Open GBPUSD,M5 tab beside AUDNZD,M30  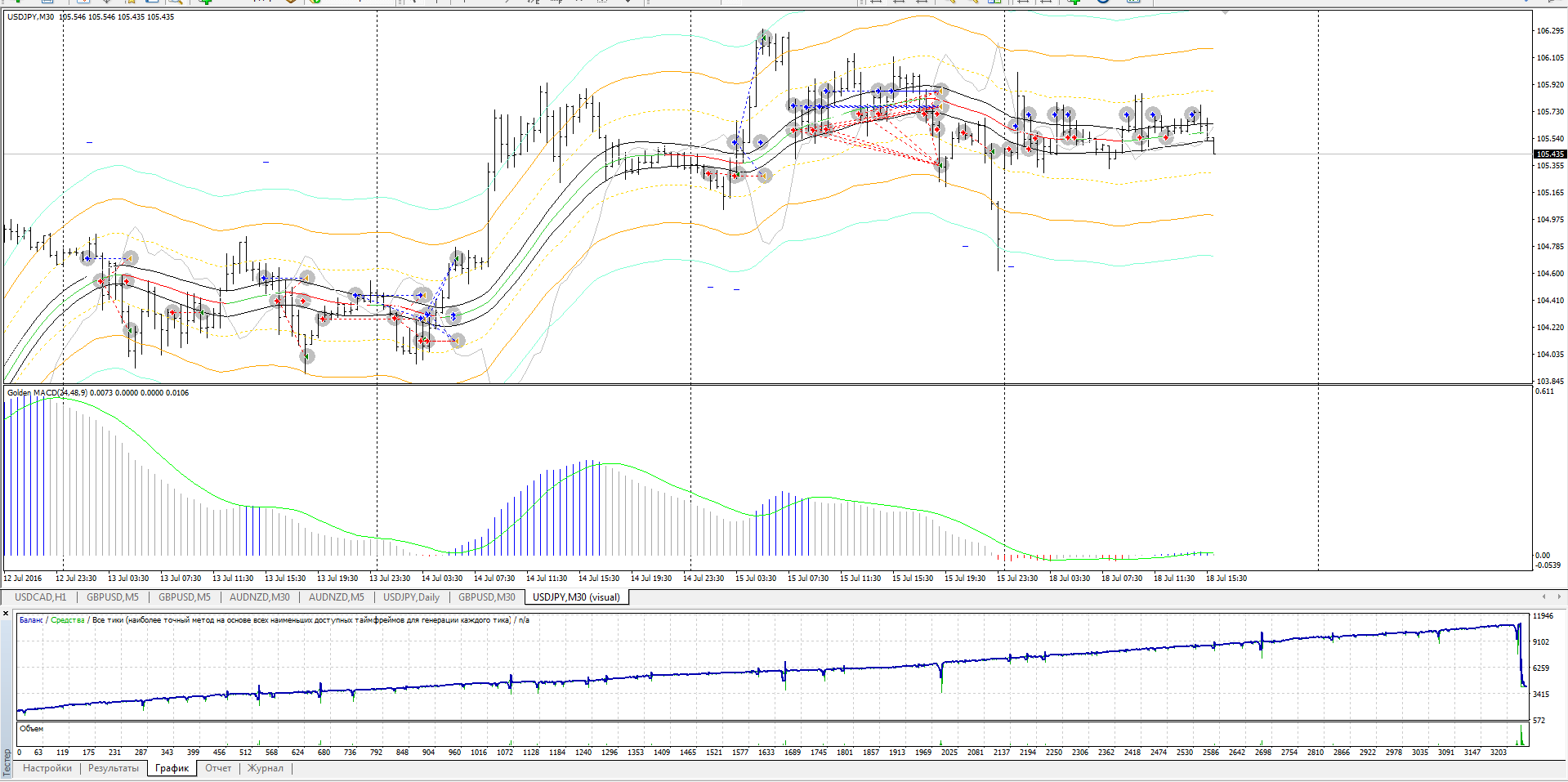185,597
